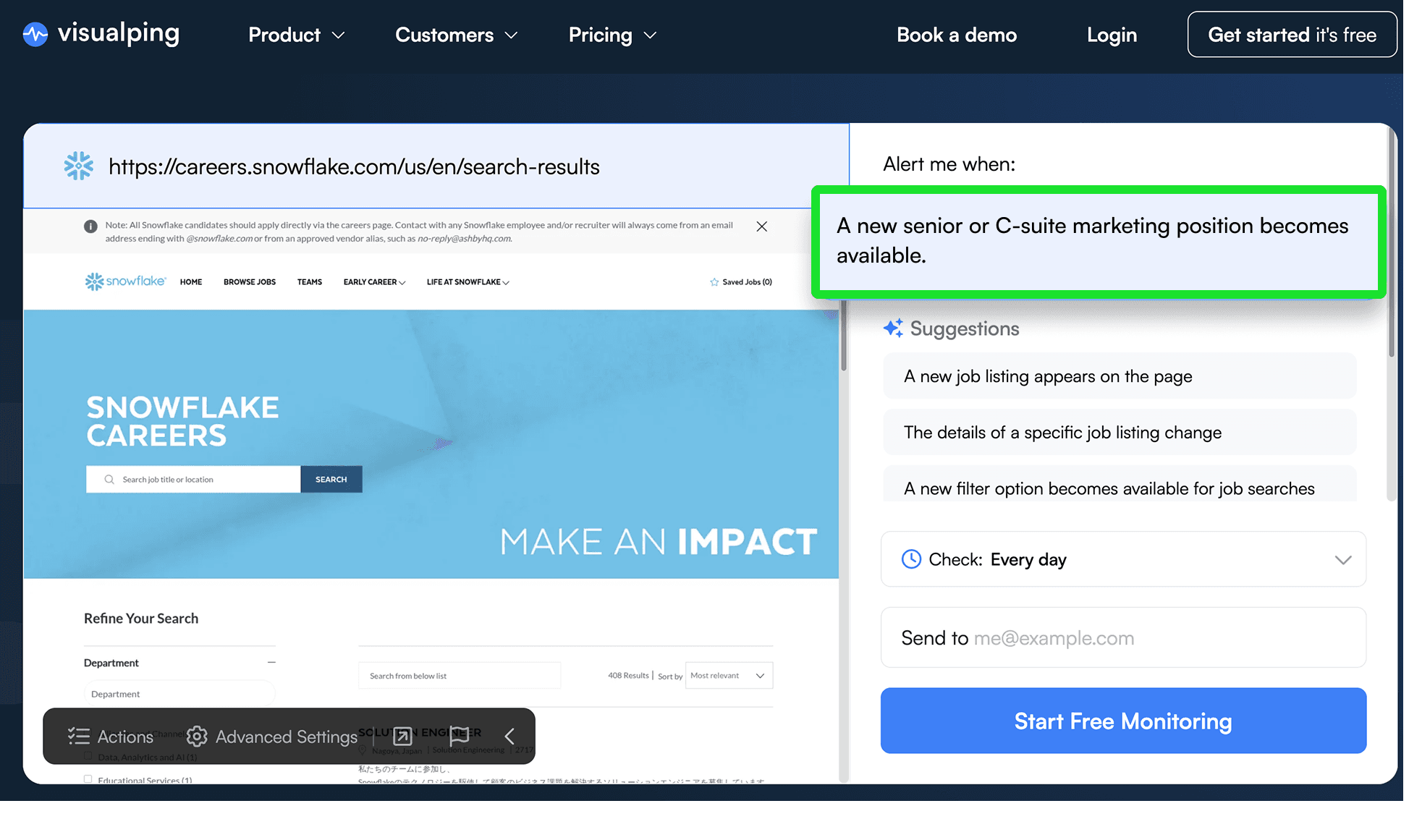Open the Most relevant sort dropdown
The image size is (1409, 840).
click(728, 676)
